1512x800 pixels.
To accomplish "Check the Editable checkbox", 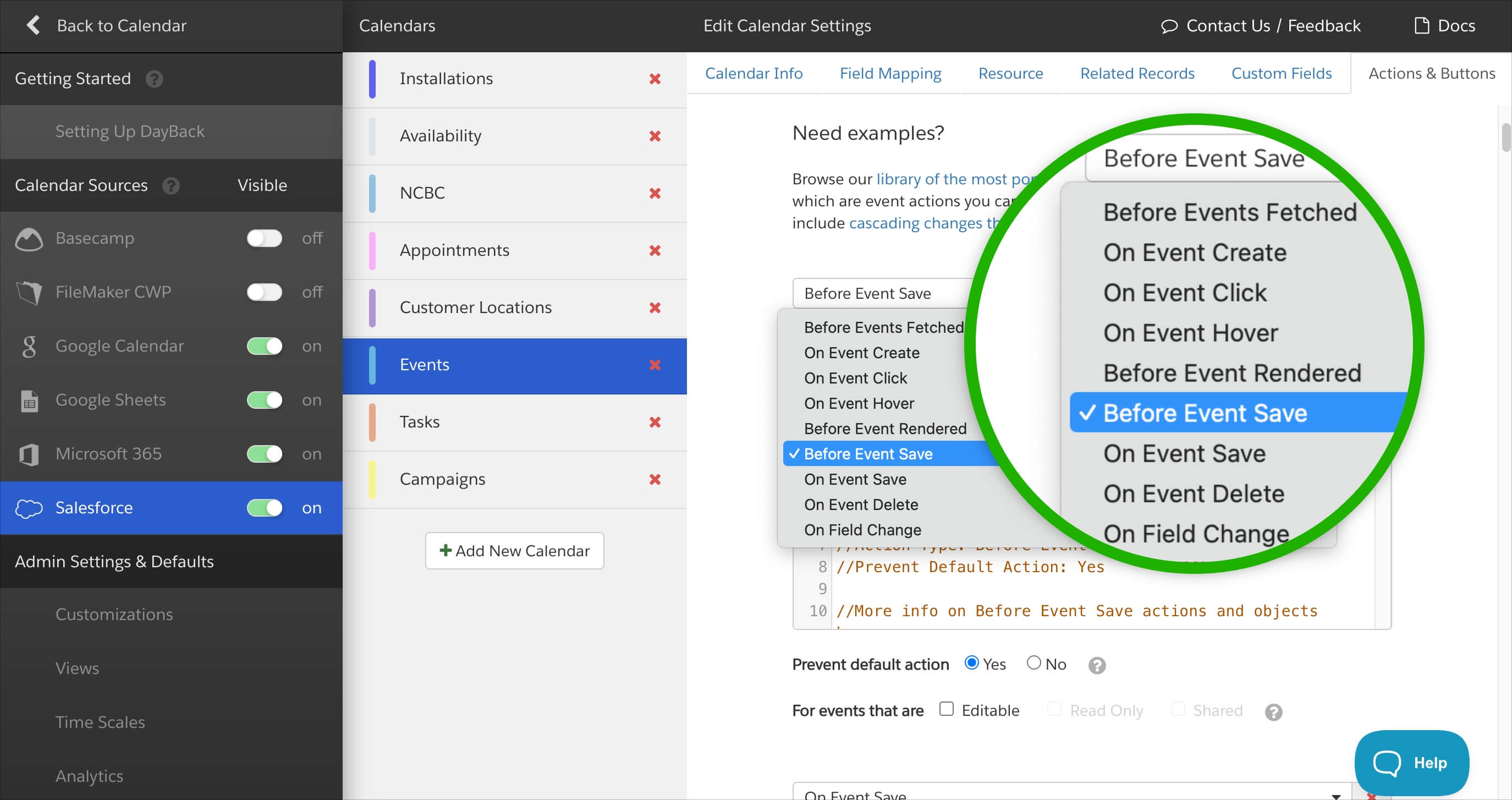I will tap(946, 709).
